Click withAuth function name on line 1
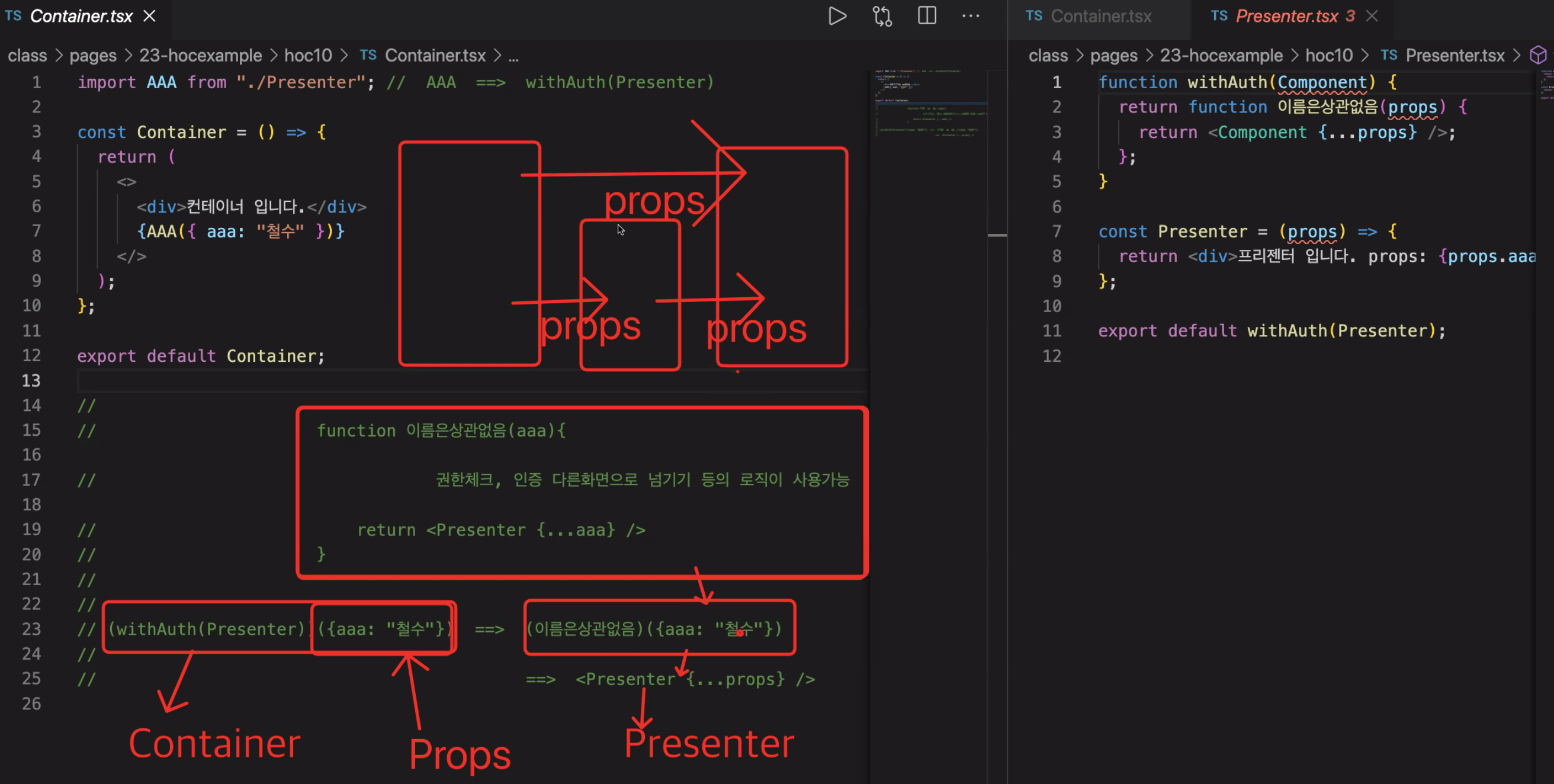The width and height of the screenshot is (1554, 784). click(x=1226, y=82)
